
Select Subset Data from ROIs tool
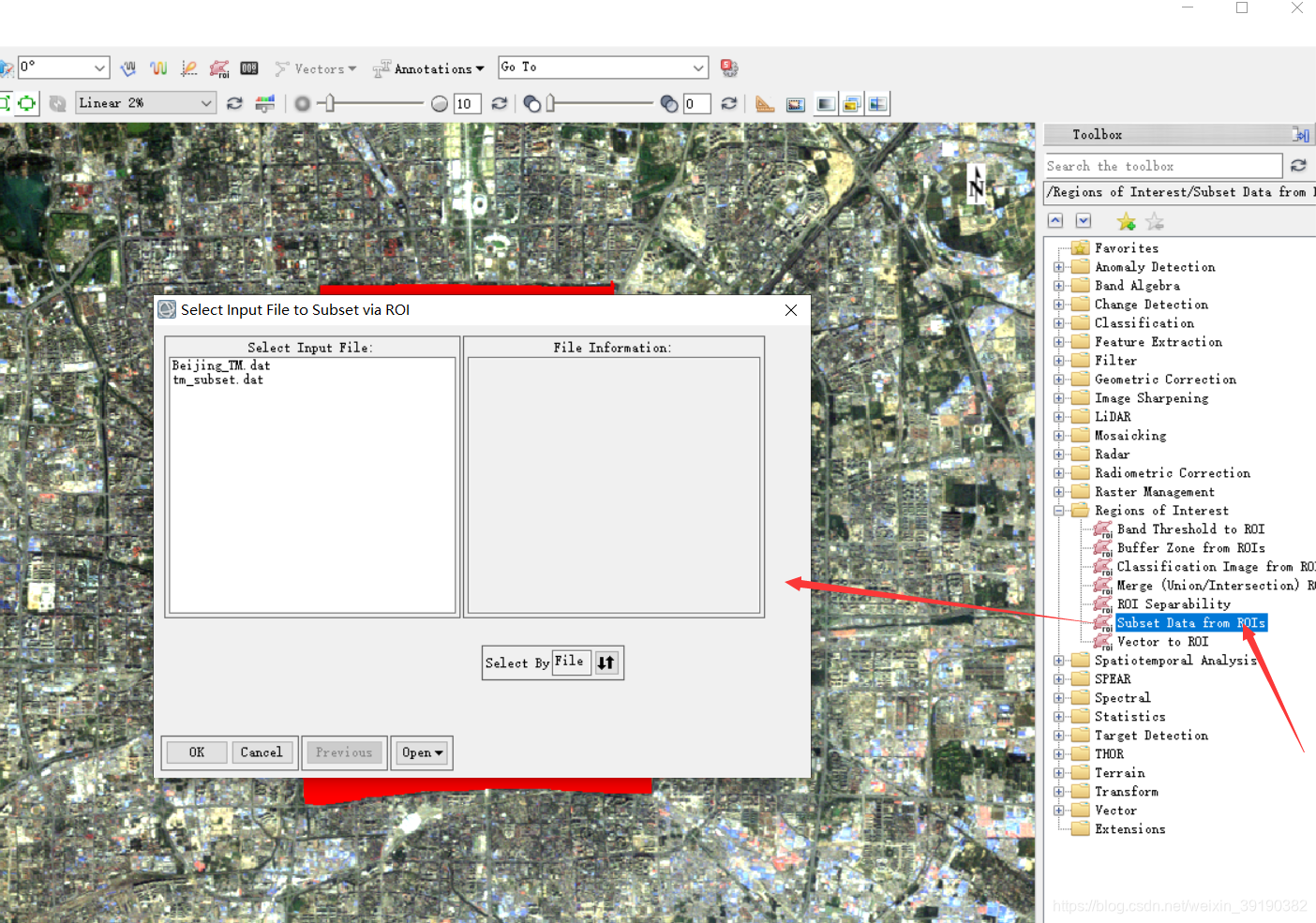(x=1190, y=623)
